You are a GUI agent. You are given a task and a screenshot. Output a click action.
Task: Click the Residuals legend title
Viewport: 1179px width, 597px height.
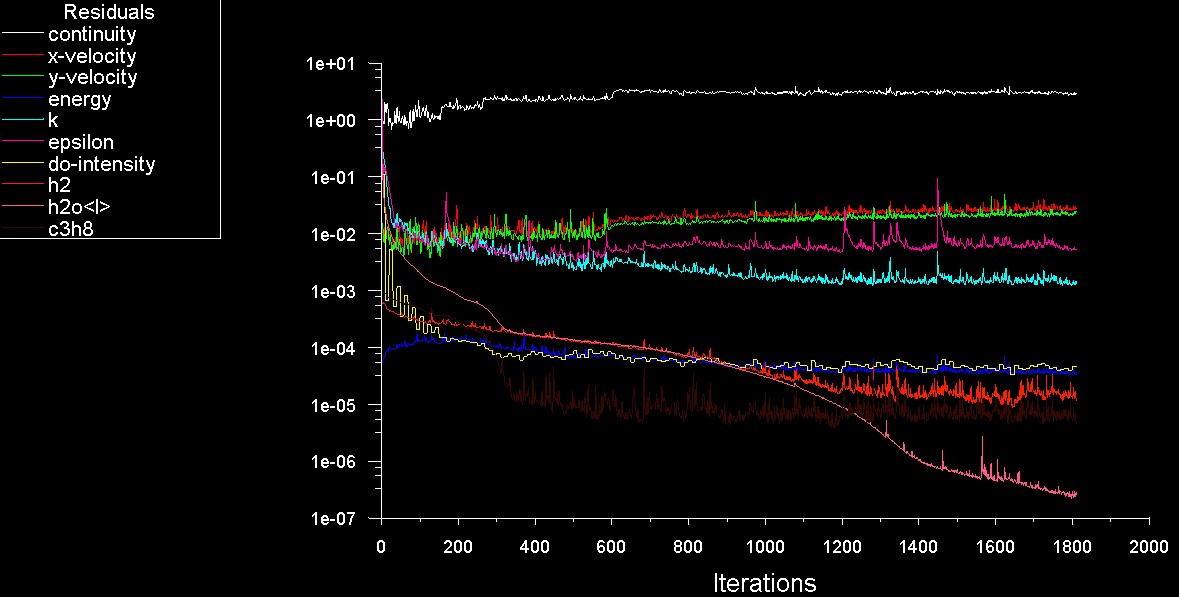pos(110,13)
